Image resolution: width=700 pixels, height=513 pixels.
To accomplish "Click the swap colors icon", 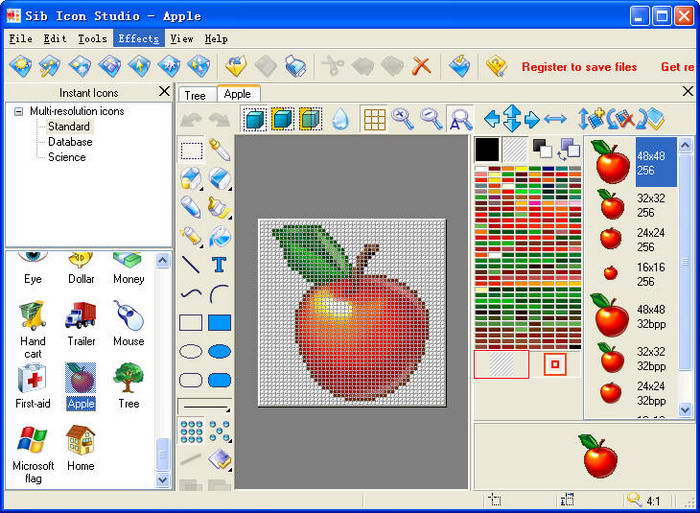I will coord(569,150).
